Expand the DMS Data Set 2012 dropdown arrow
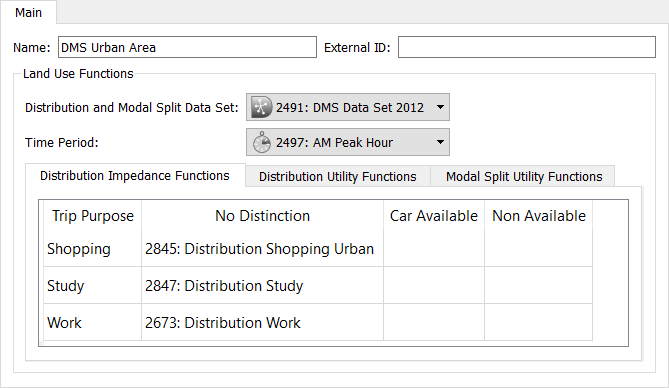This screenshot has width=669, height=388. pos(440,107)
